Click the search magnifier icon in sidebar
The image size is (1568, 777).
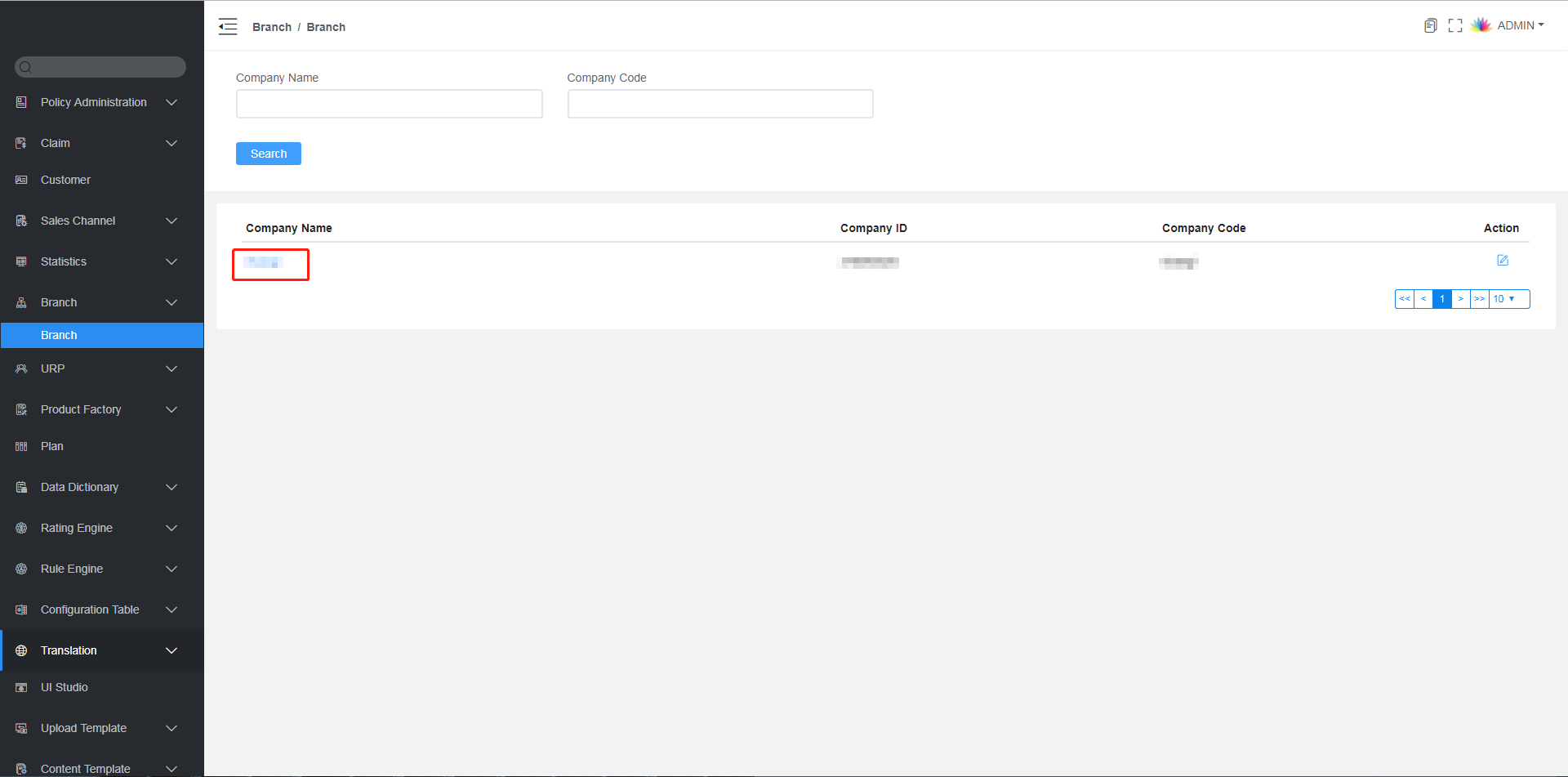pos(26,67)
